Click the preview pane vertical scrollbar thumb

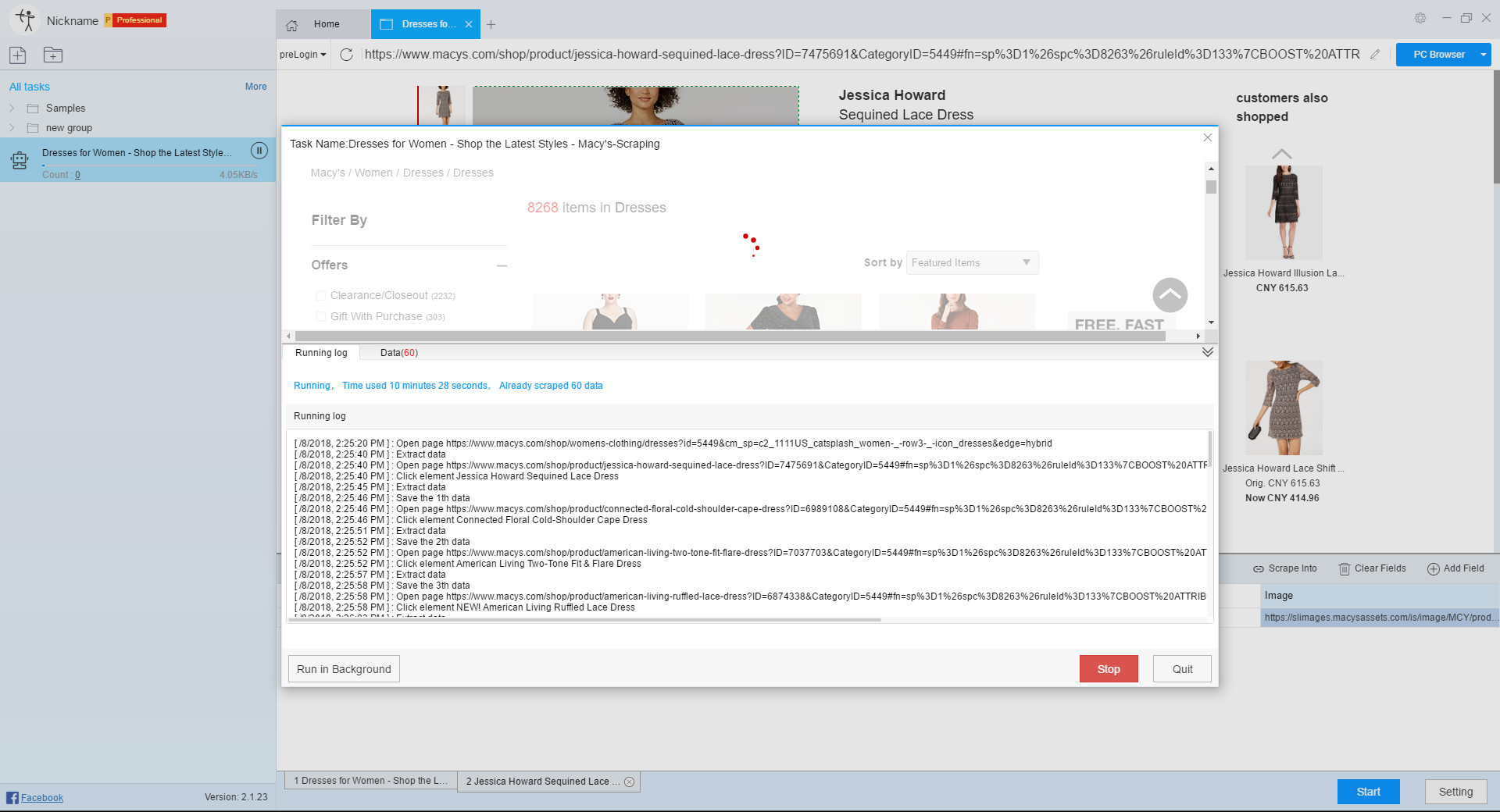1211,187
